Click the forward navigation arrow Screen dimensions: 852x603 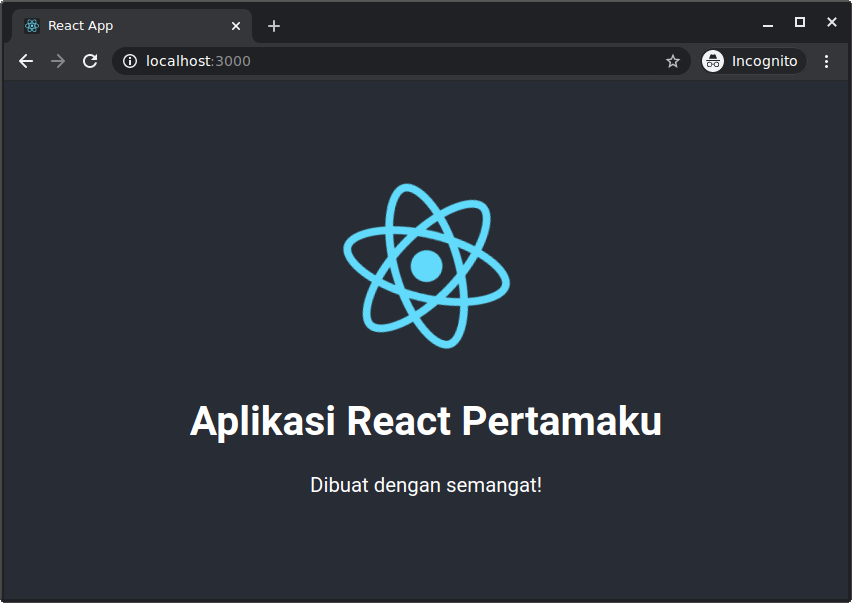(57, 61)
